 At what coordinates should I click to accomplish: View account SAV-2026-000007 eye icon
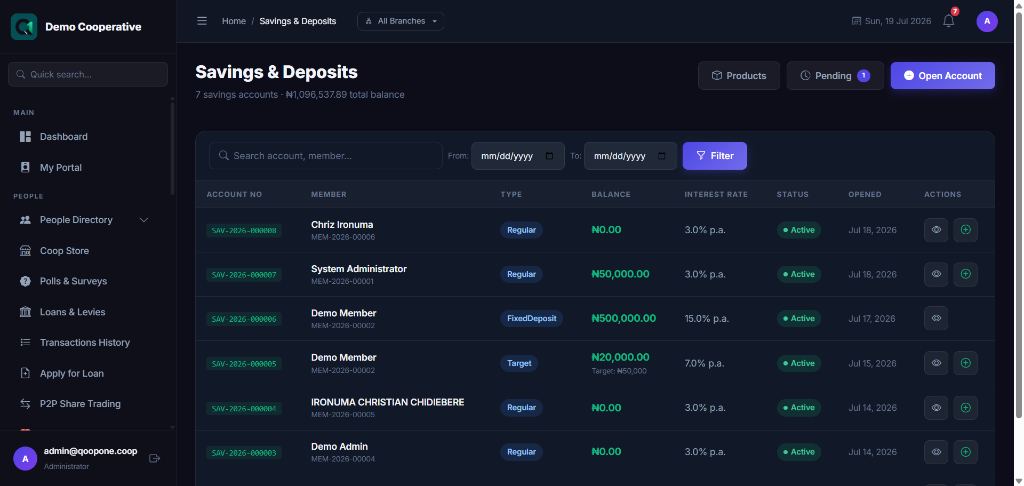936,274
